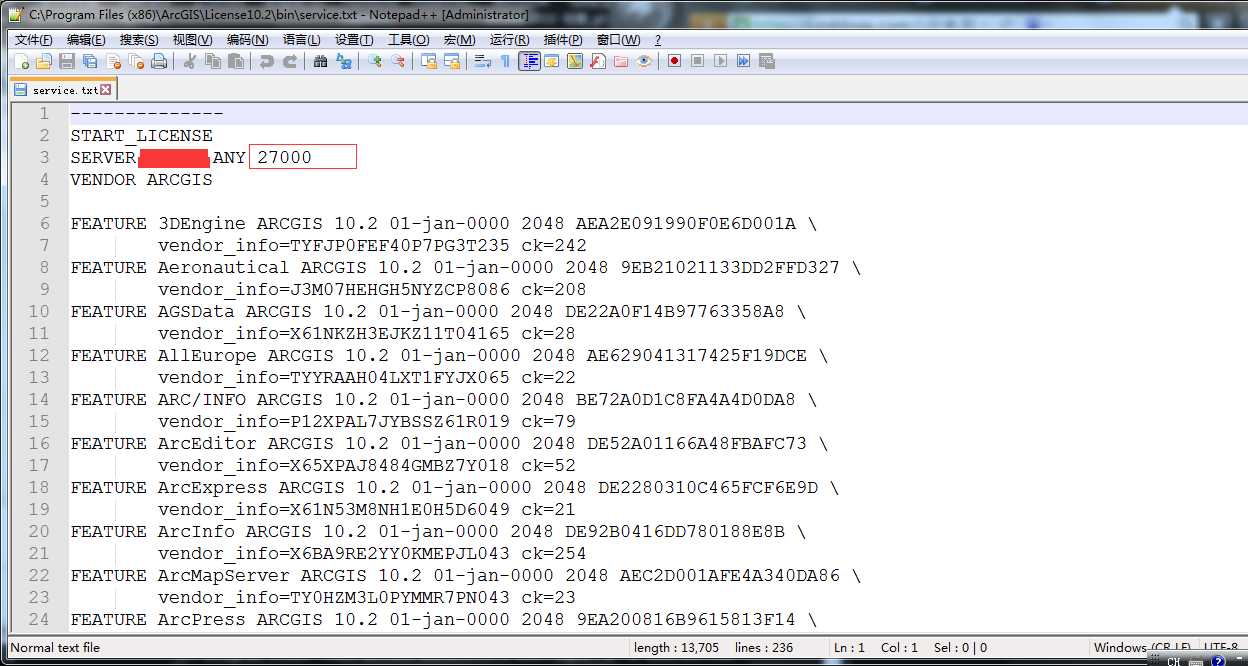Click the Cut scissors icon
This screenshot has height=666, width=1248.
tap(189, 61)
